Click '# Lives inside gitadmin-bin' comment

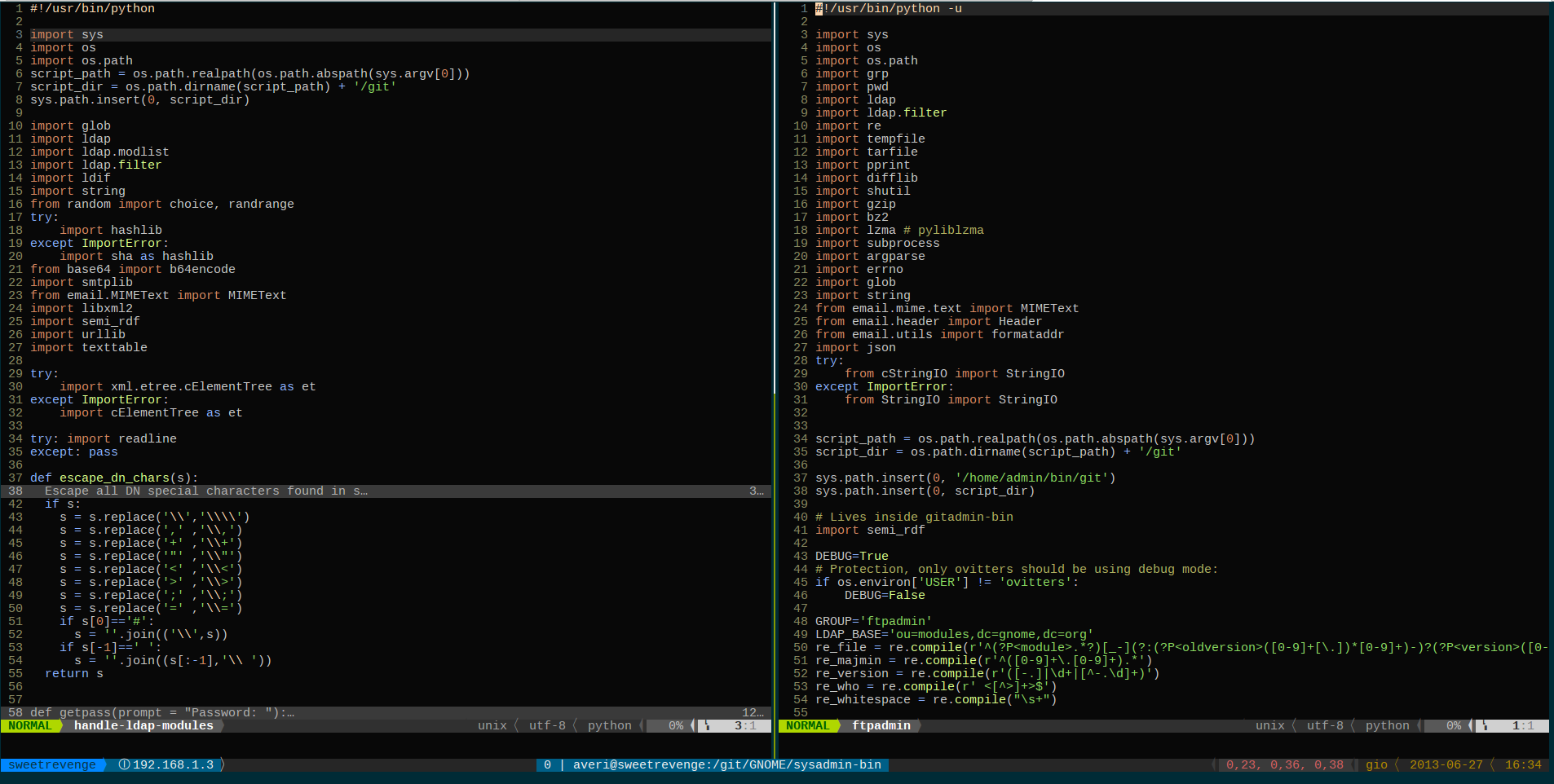914,517
